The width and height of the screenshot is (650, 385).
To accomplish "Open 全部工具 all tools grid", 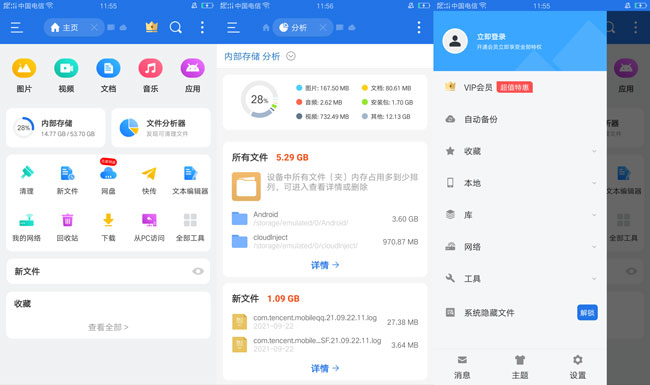I will coord(190,227).
